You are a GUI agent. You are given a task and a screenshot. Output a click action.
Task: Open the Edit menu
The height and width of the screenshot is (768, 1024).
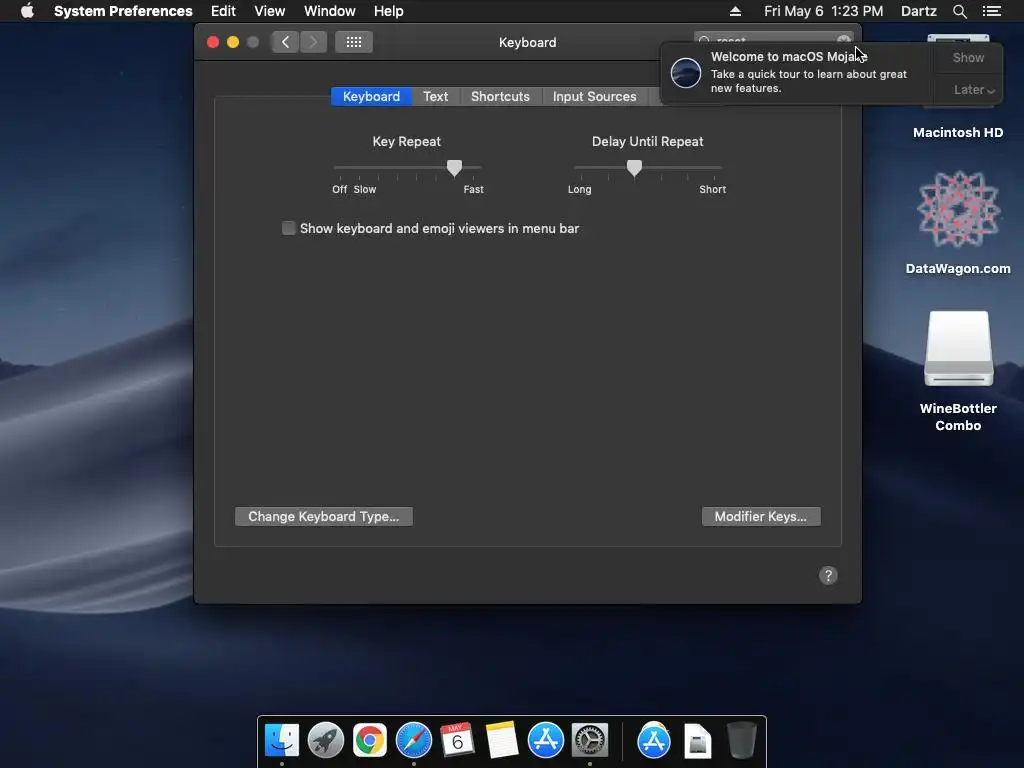click(223, 11)
